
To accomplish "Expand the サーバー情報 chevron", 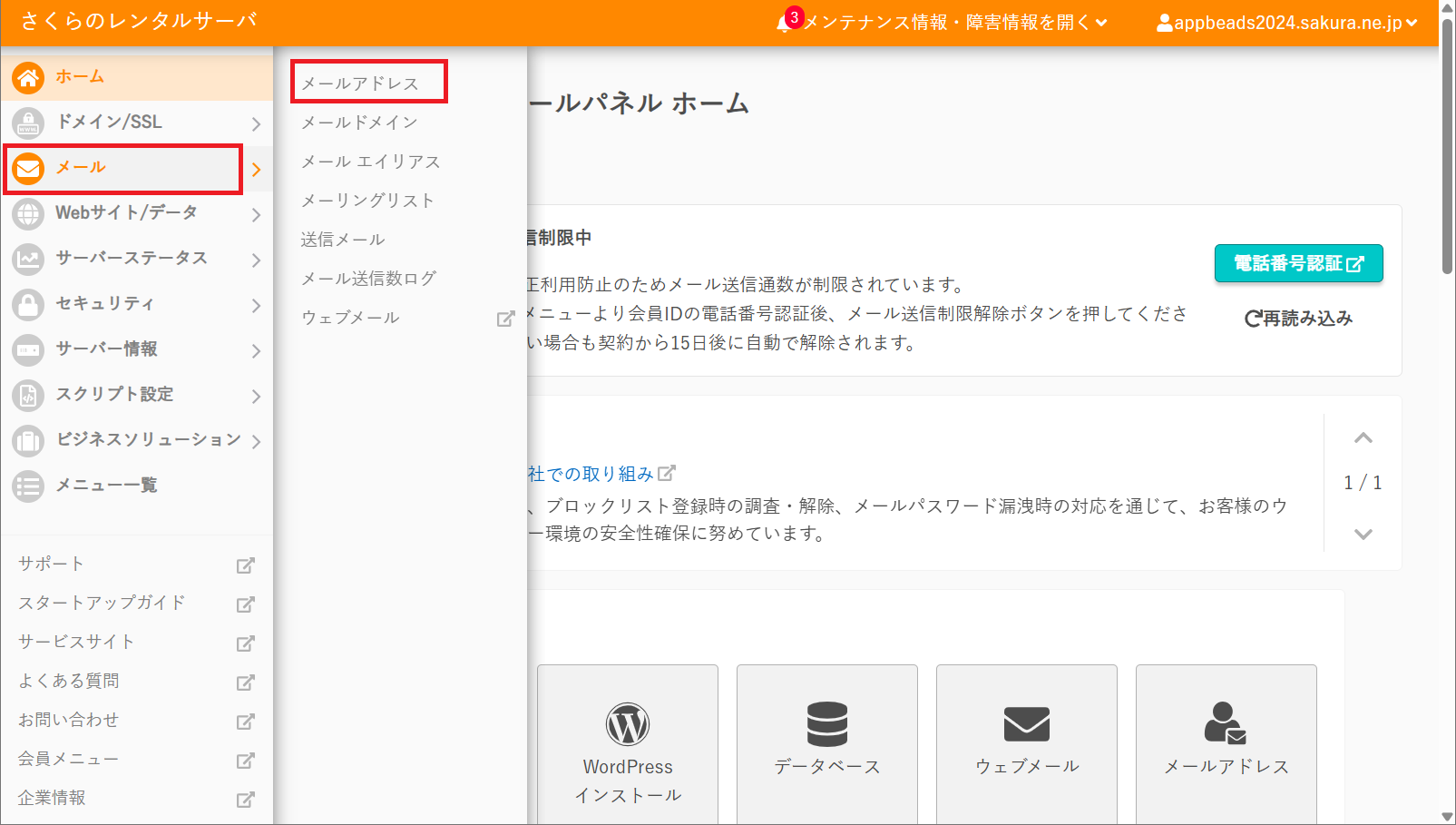I will (x=257, y=350).
